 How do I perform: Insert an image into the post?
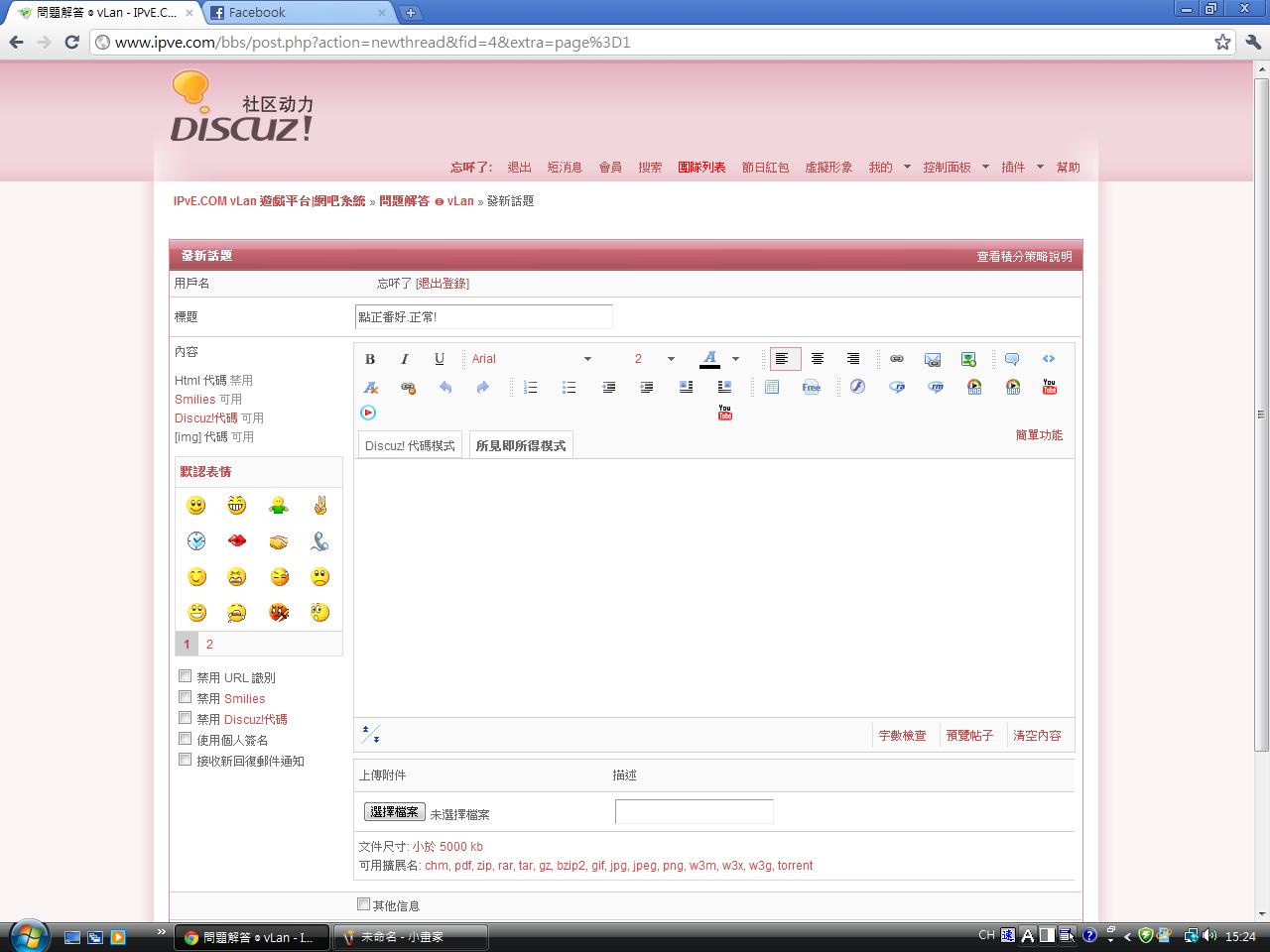[x=968, y=359]
